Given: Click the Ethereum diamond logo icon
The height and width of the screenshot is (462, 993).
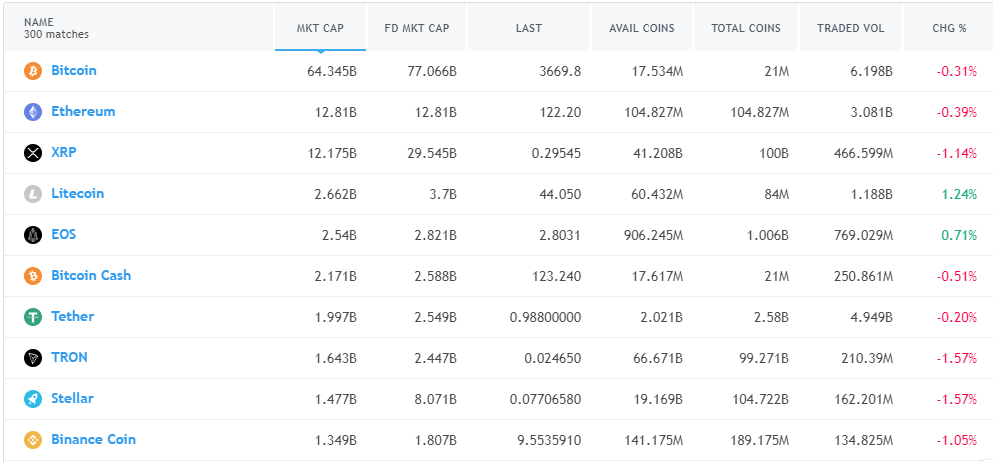Looking at the screenshot, I should (33, 112).
